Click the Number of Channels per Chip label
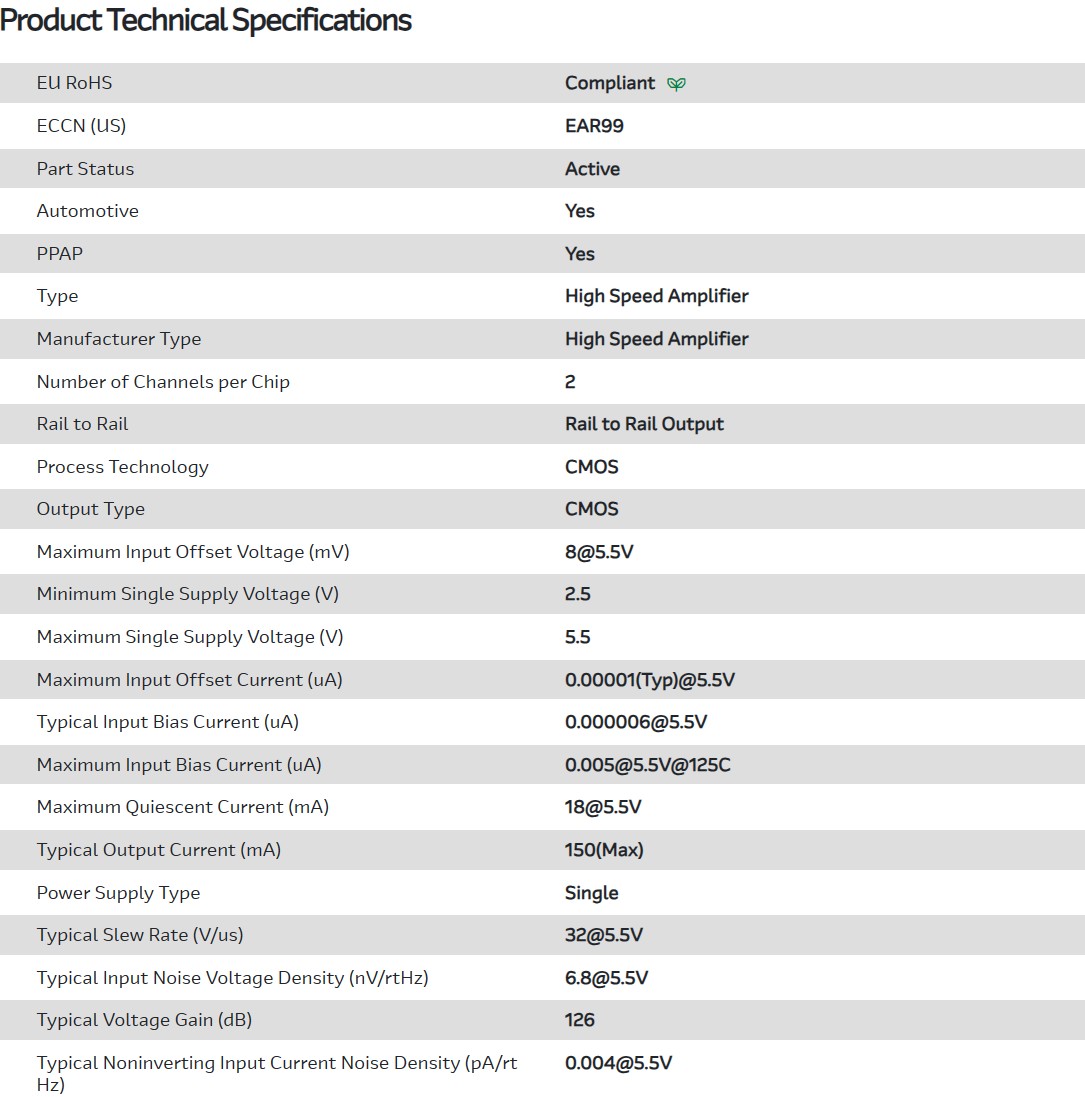The height and width of the screenshot is (1097, 1085). 163,382
